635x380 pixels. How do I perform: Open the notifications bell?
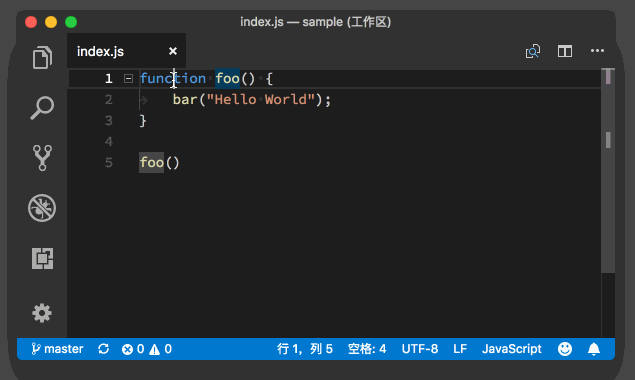[x=594, y=349]
